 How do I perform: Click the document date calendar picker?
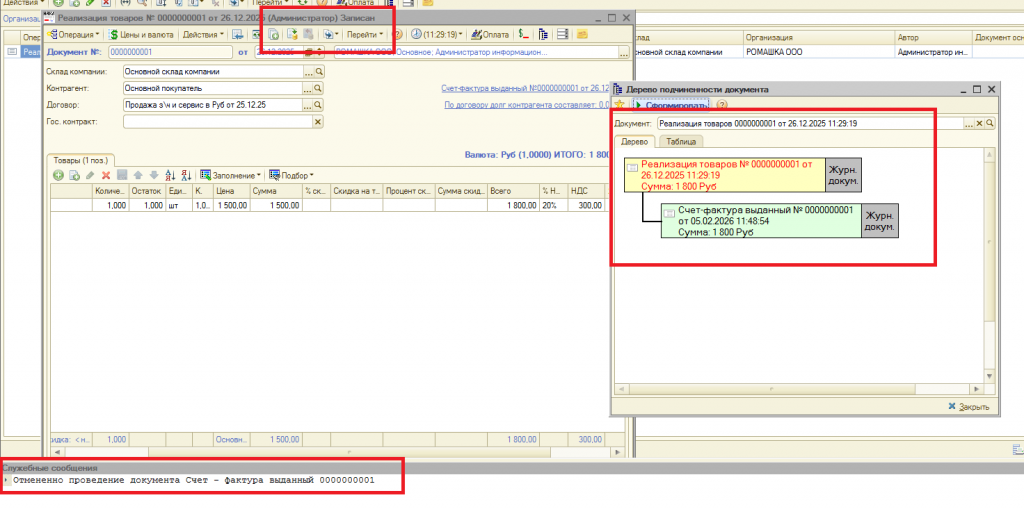coord(308,52)
